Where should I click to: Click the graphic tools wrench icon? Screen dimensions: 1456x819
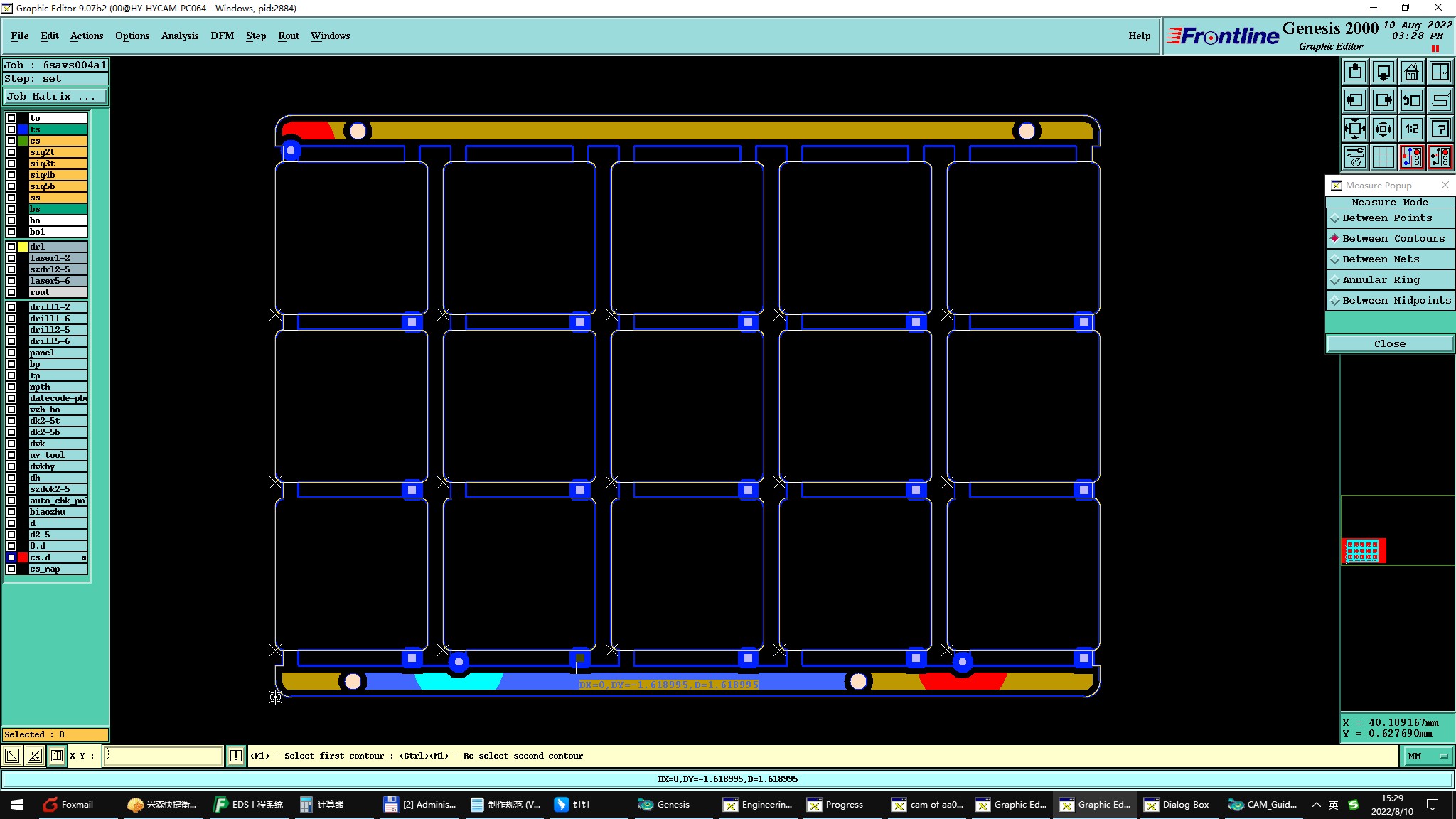[1355, 157]
